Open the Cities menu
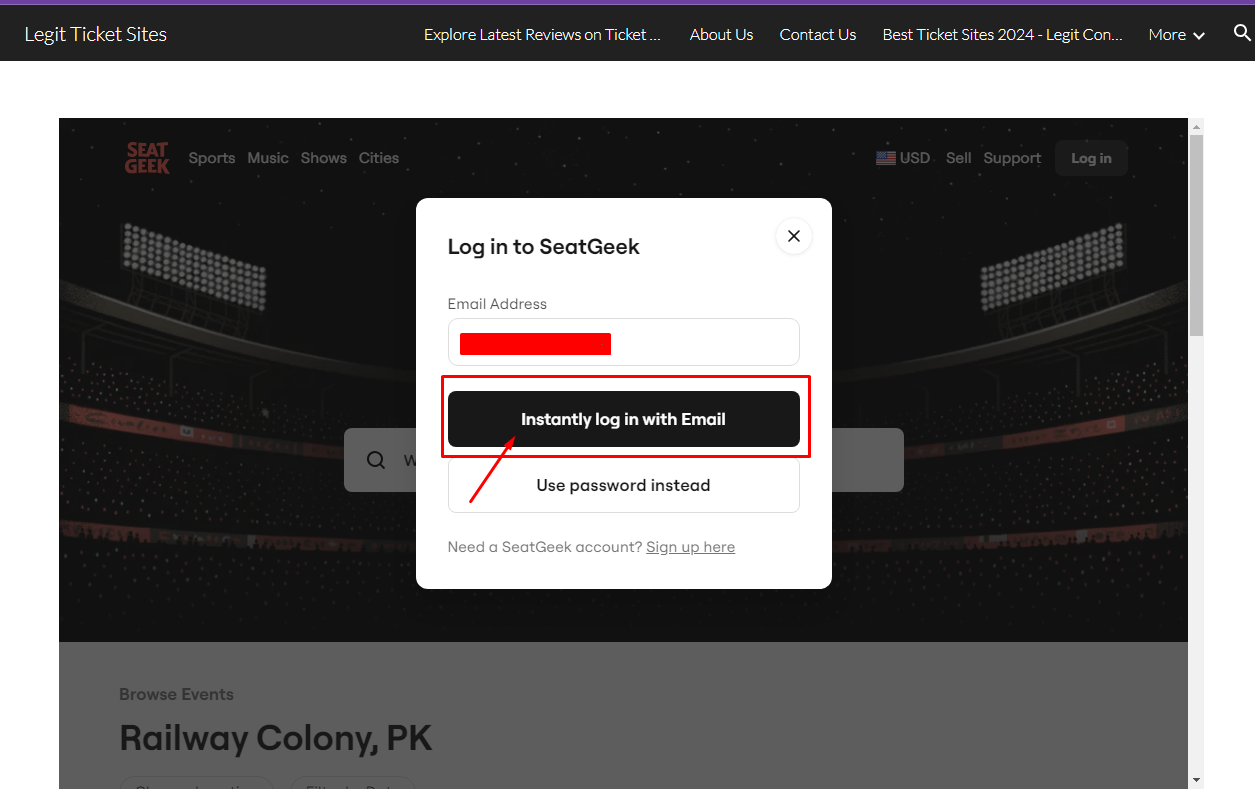Screen dimensions: 1255x801 379,158
